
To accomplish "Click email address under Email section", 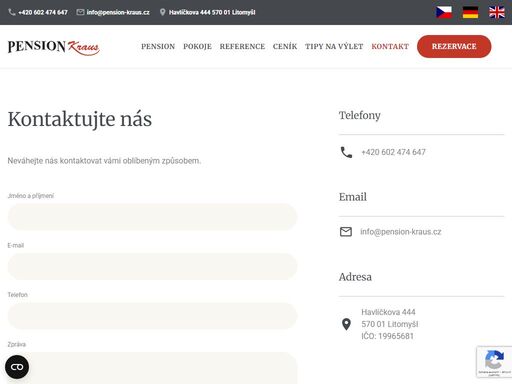I will 401,232.
